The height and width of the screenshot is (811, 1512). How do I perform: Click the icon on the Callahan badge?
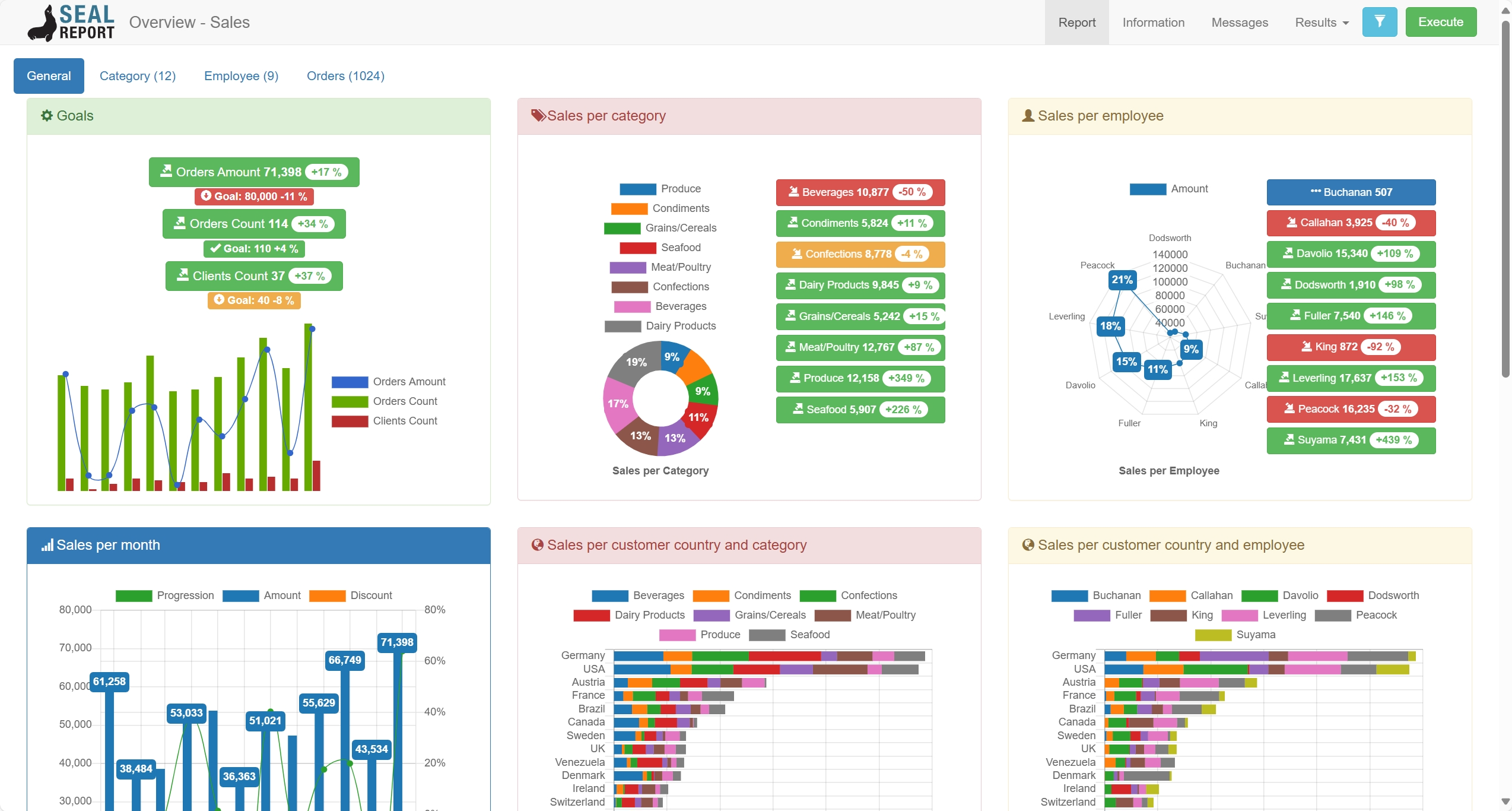tap(1292, 222)
